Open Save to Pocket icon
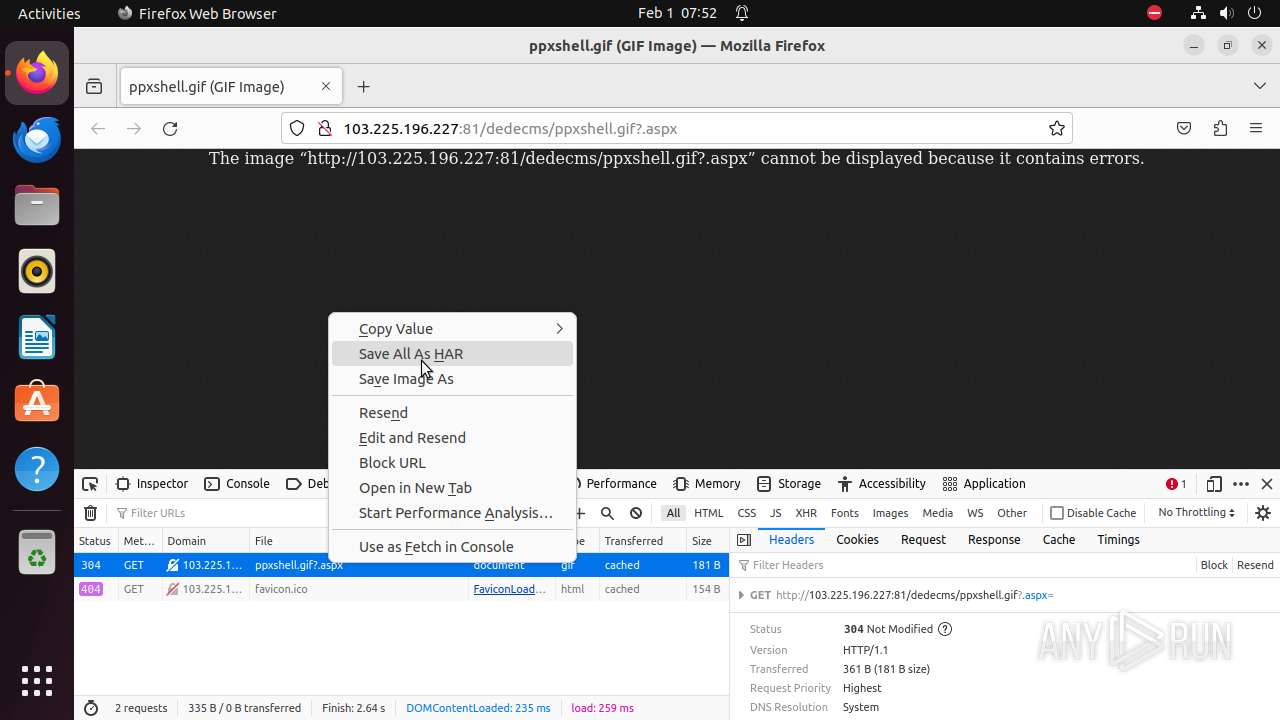 click(1184, 128)
